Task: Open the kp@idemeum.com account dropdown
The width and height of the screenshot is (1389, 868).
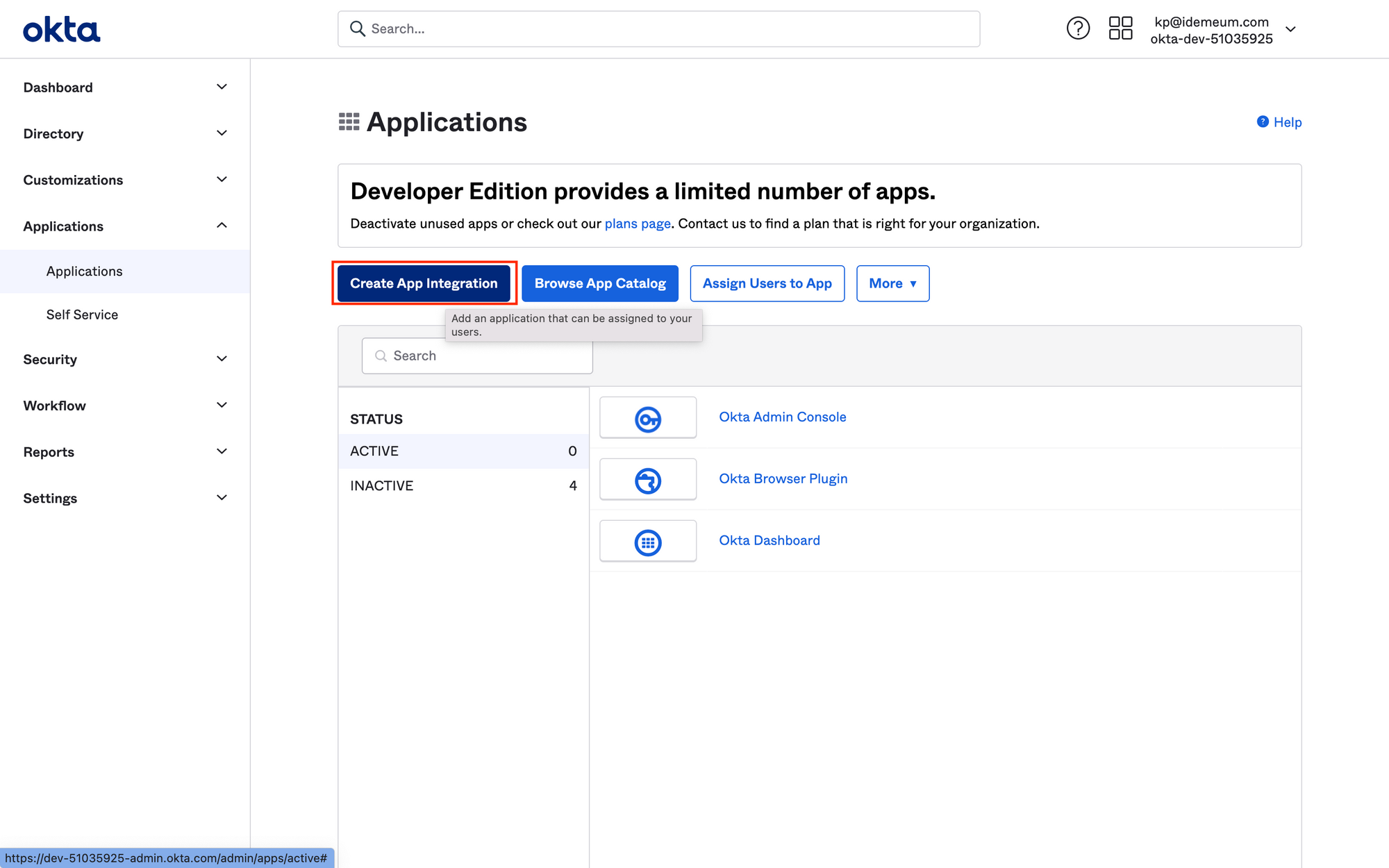Action: (x=1290, y=29)
